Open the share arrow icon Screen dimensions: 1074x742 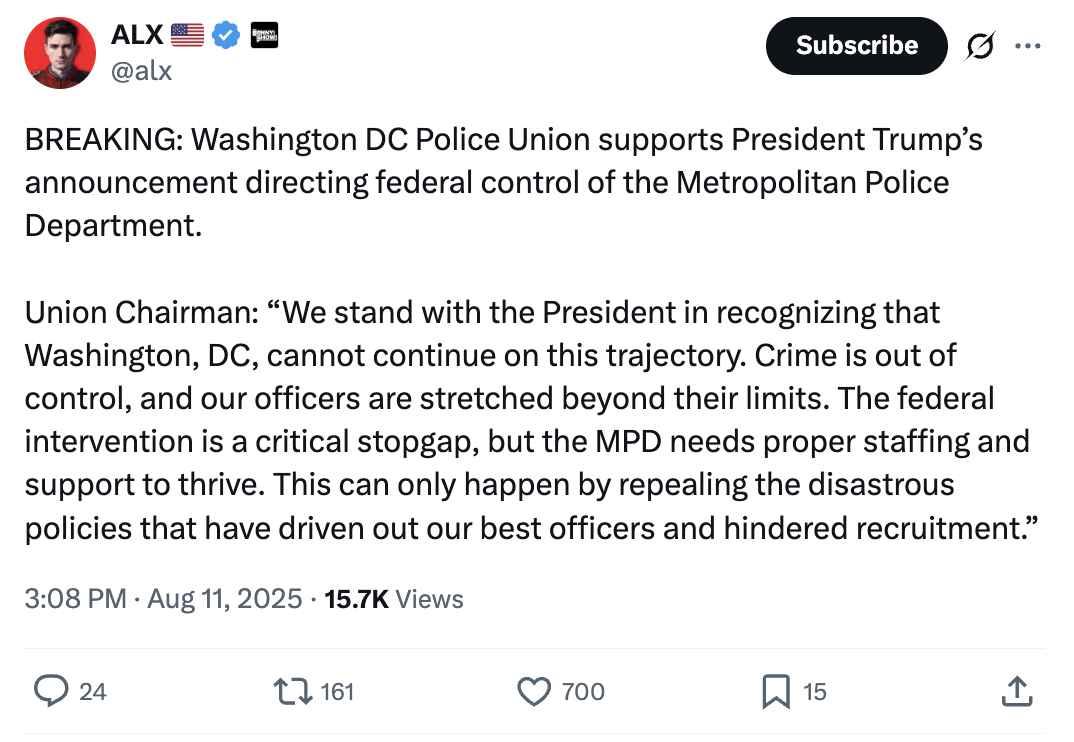[1016, 690]
